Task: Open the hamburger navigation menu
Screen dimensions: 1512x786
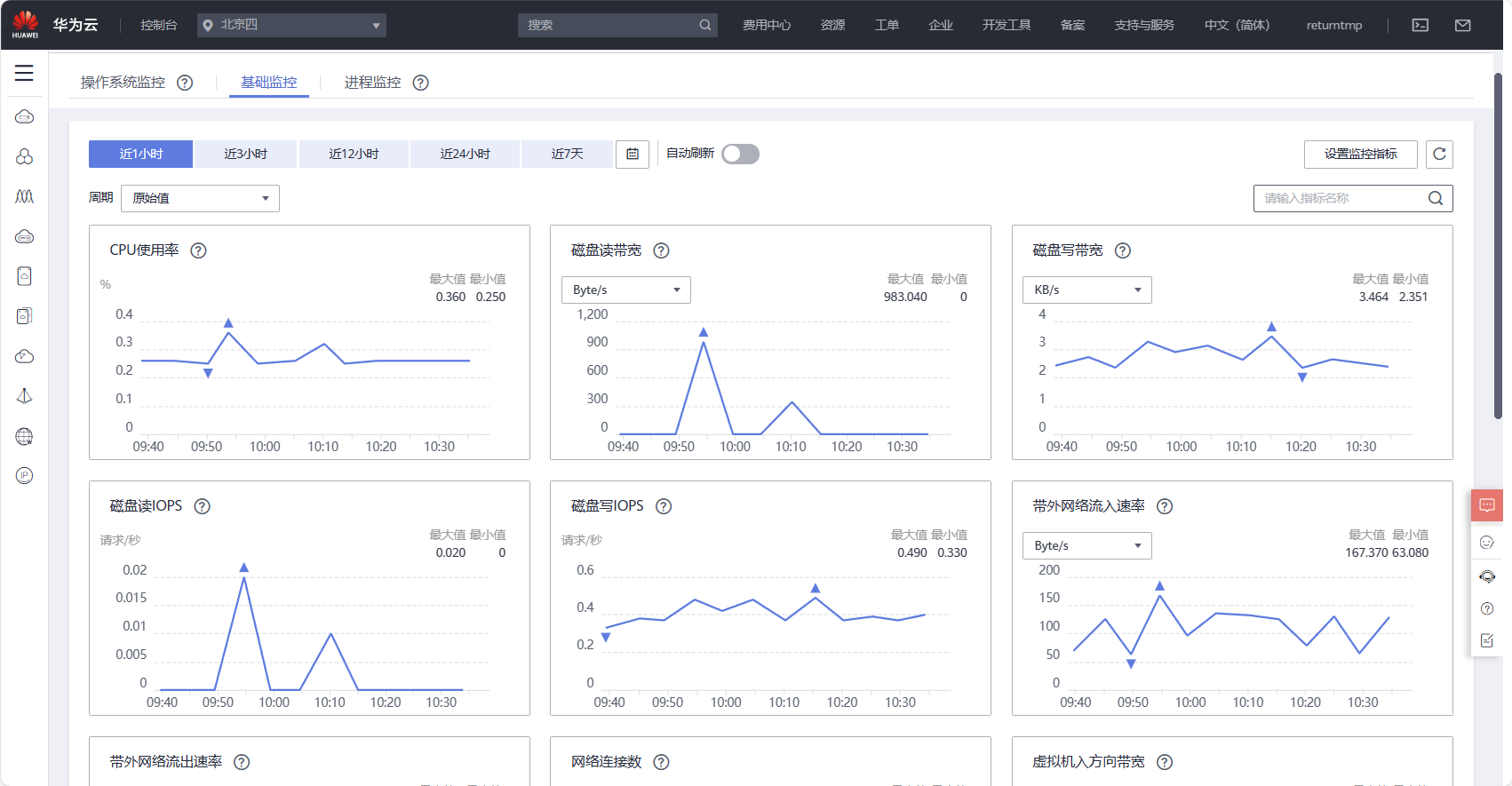Action: [24, 73]
